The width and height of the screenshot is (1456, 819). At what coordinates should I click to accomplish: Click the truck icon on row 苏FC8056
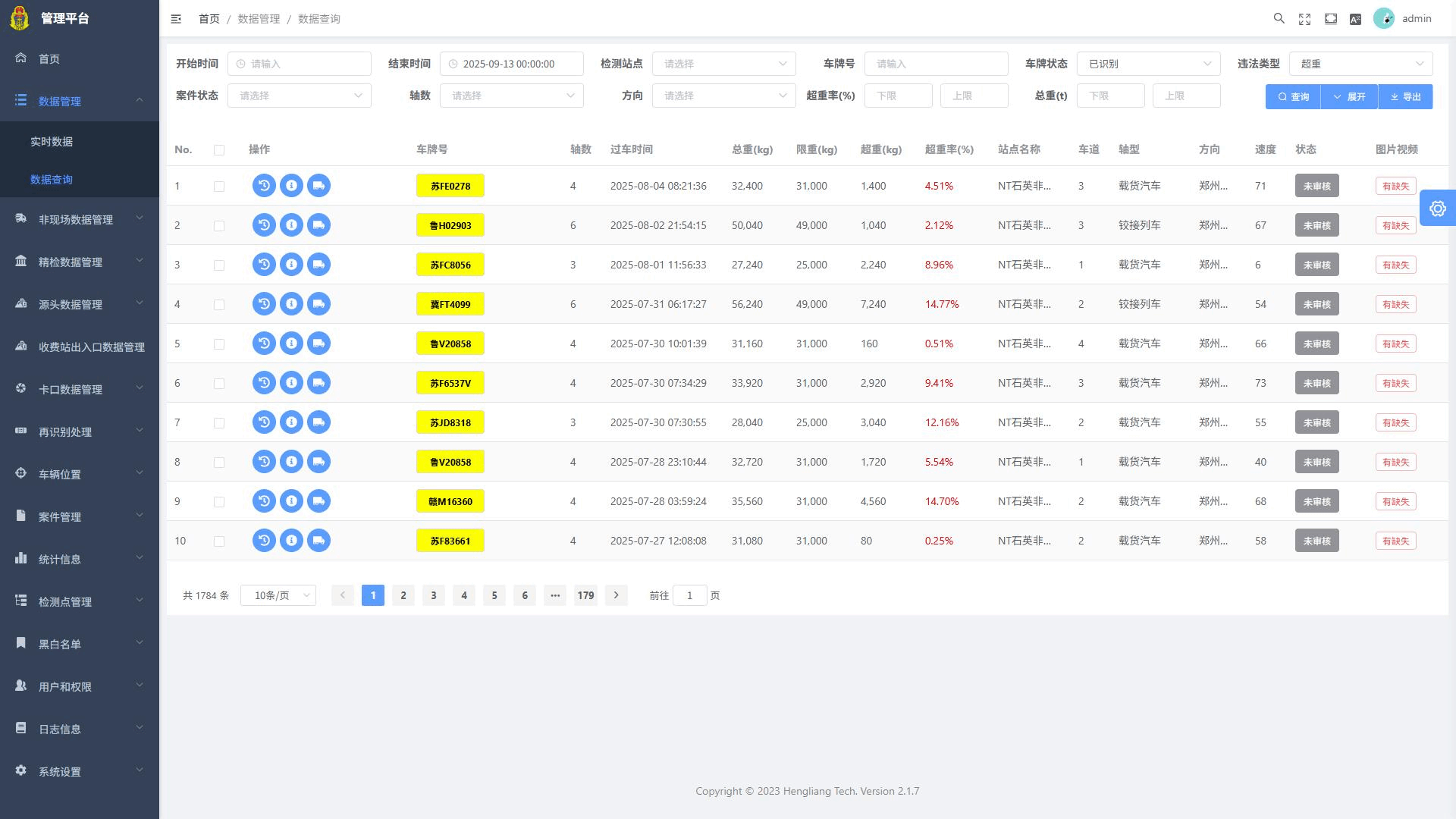318,264
